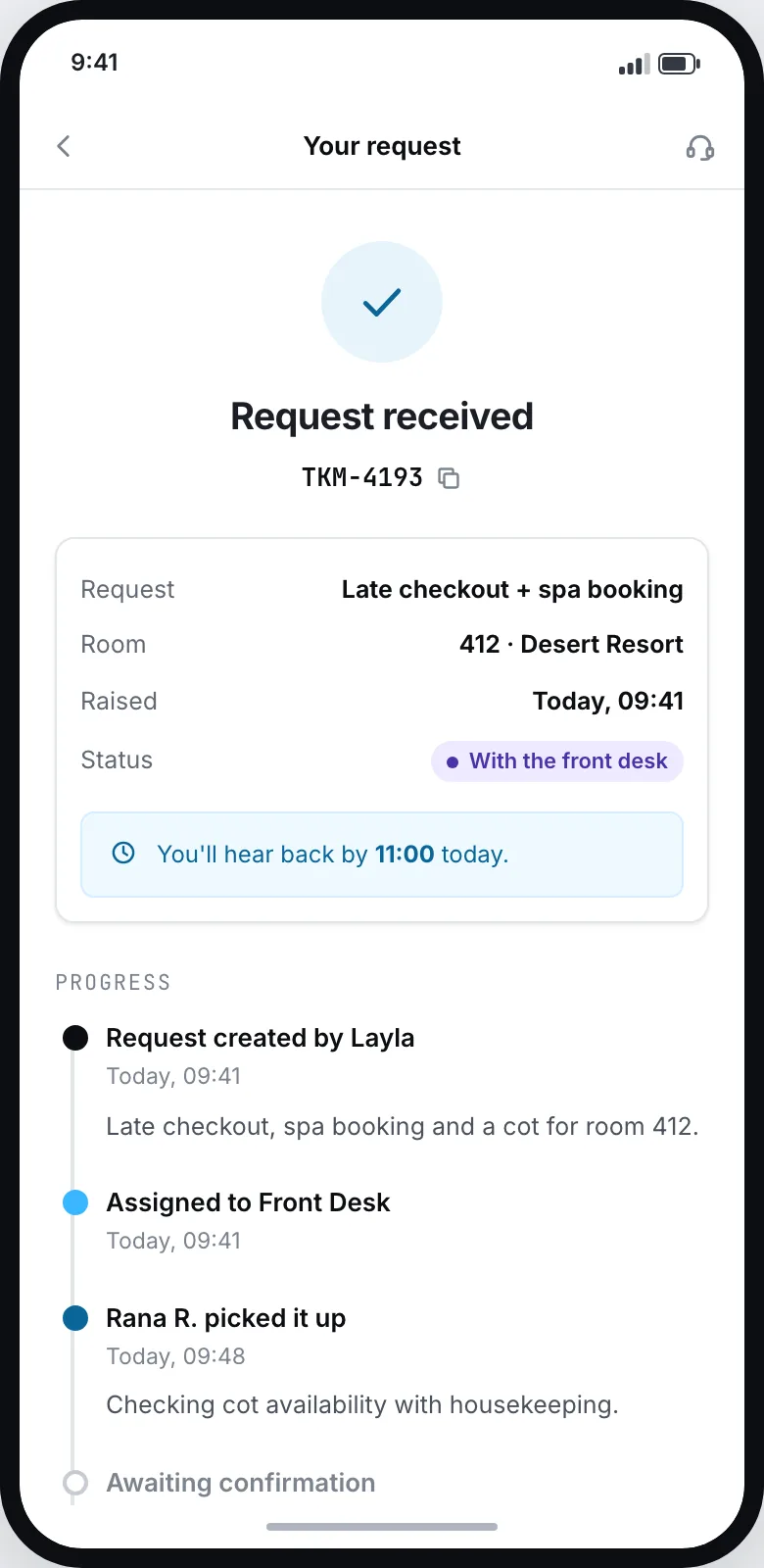Tap the 'Your request' header title
764x1568 pixels.
tap(382, 146)
